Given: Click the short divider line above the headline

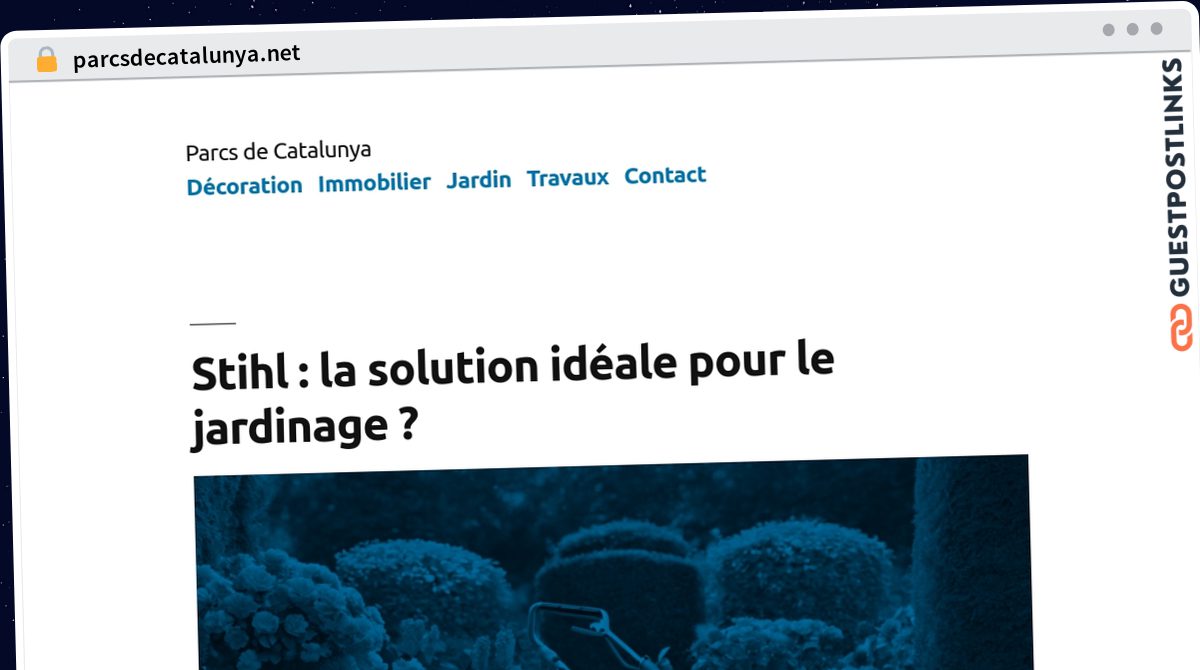Looking at the screenshot, I should pos(212,324).
